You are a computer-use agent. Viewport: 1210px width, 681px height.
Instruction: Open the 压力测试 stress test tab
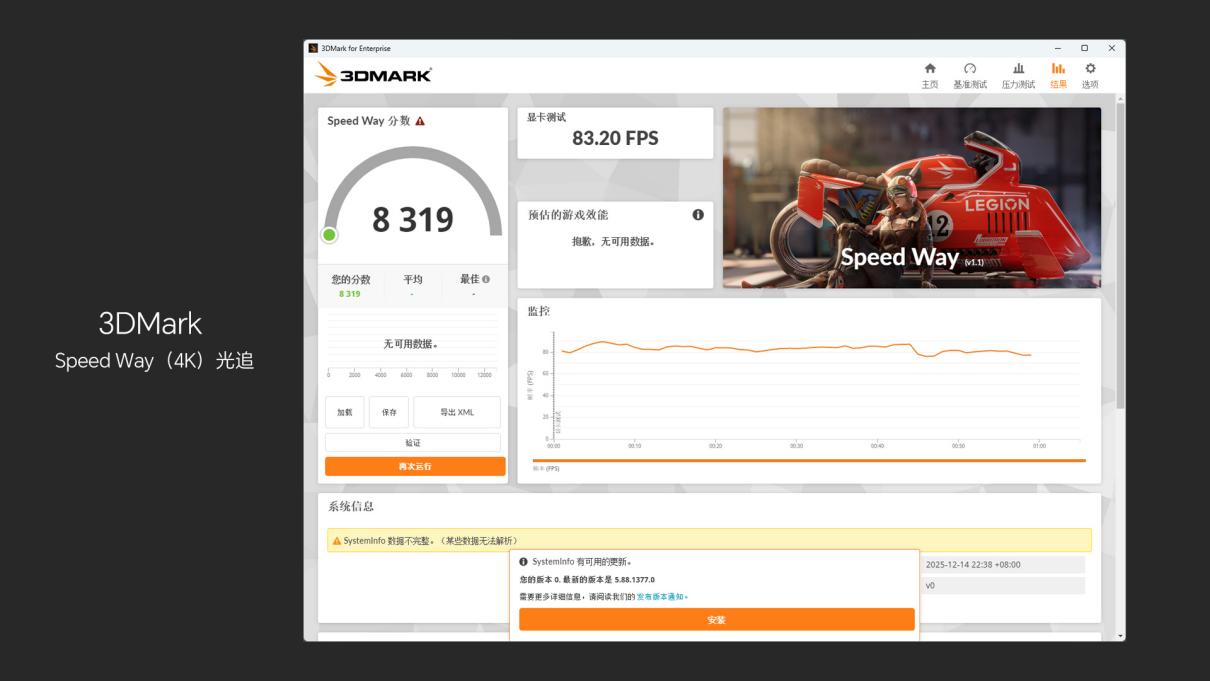tap(1018, 75)
